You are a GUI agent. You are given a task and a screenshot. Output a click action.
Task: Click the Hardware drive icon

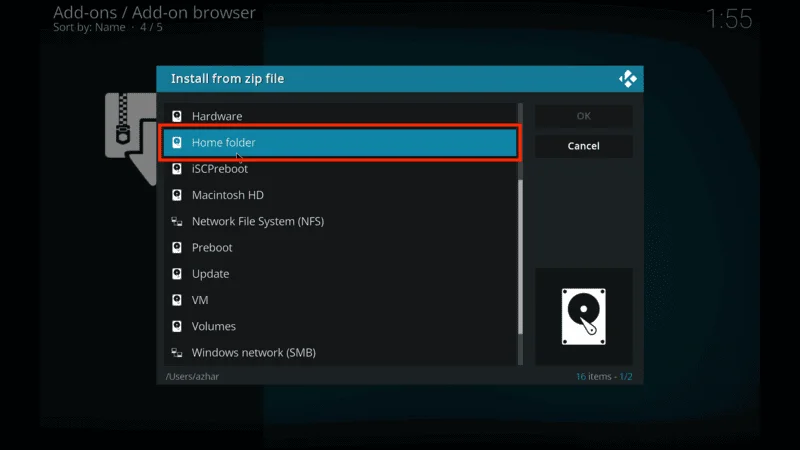pos(177,116)
